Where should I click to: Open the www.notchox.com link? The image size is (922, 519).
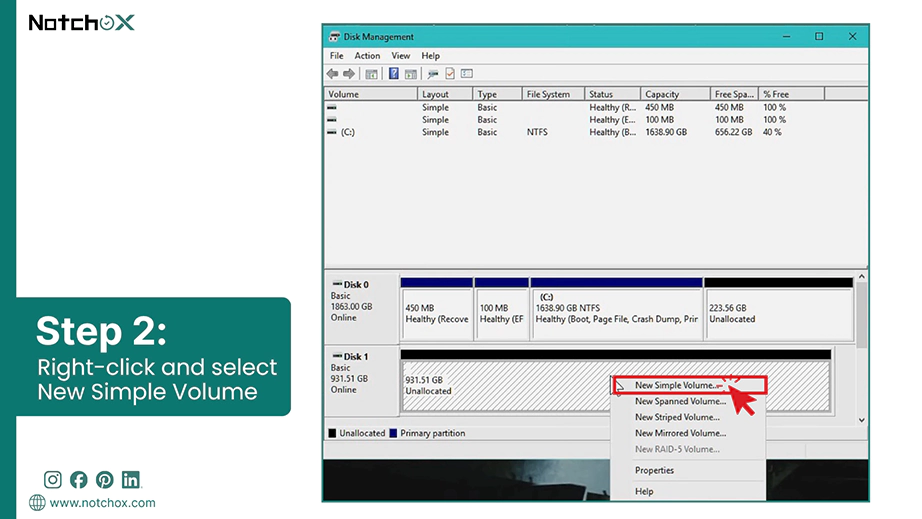(x=103, y=503)
